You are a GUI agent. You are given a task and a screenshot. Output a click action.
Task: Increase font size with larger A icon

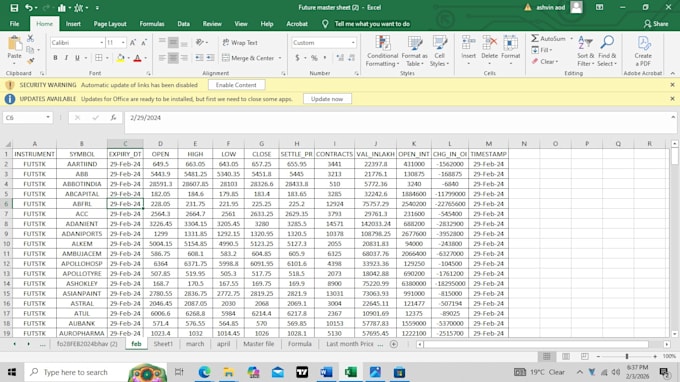133,42
